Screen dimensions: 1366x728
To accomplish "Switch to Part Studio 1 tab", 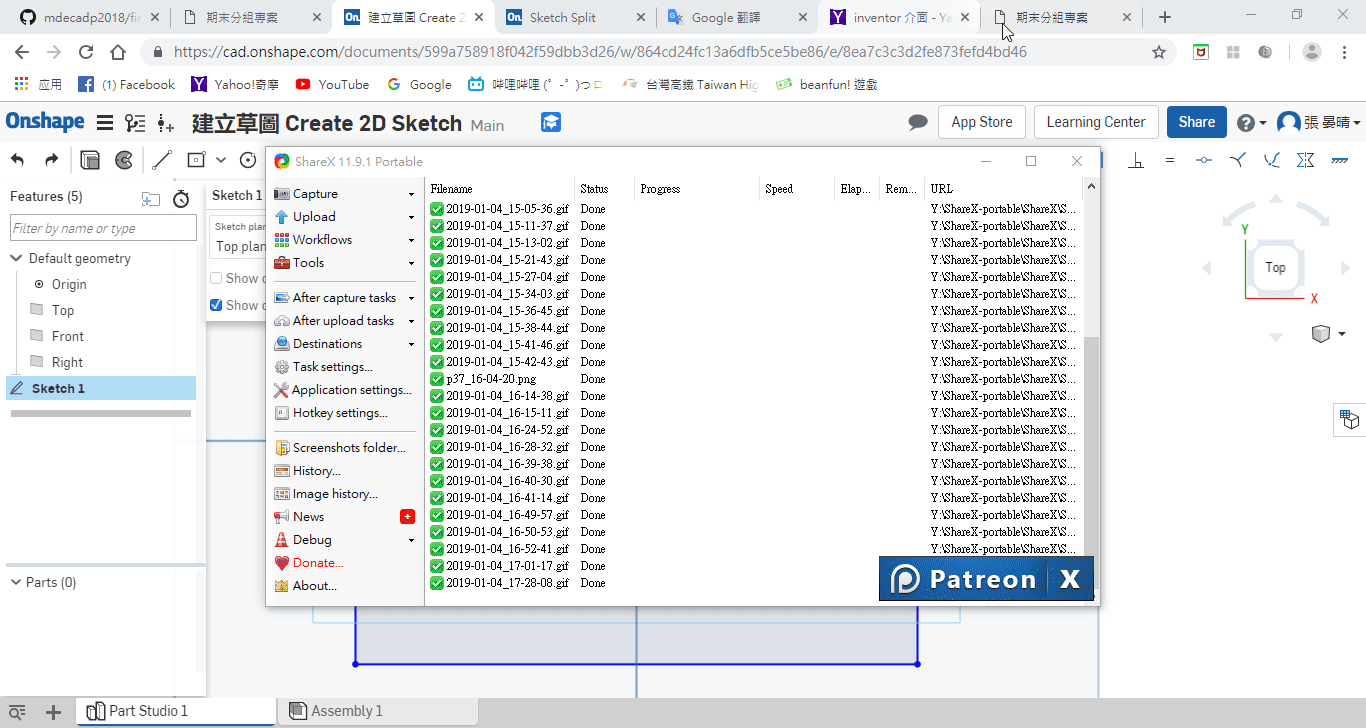I will pyautogui.click(x=175, y=711).
